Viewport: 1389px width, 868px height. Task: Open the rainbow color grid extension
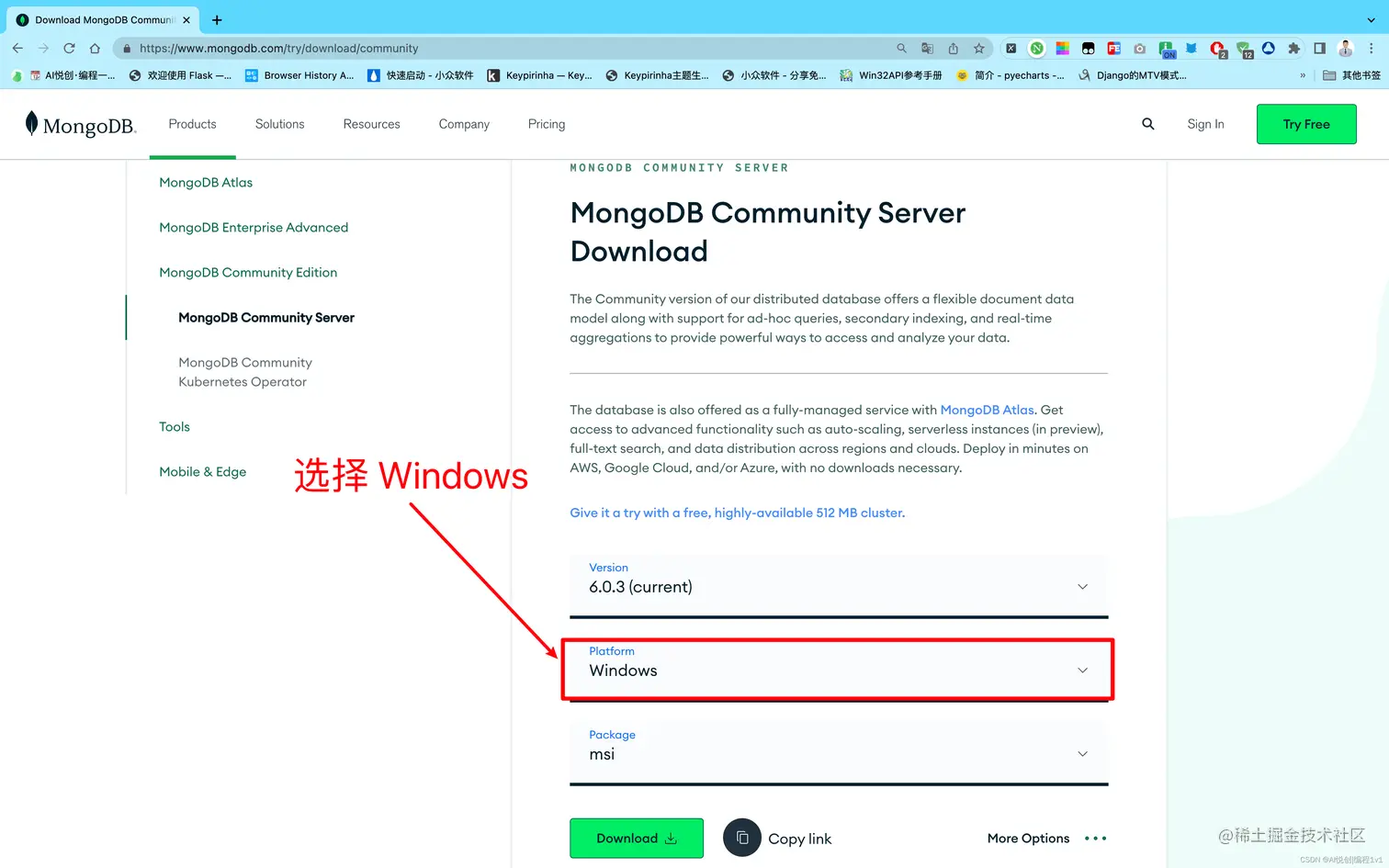coord(1062,48)
